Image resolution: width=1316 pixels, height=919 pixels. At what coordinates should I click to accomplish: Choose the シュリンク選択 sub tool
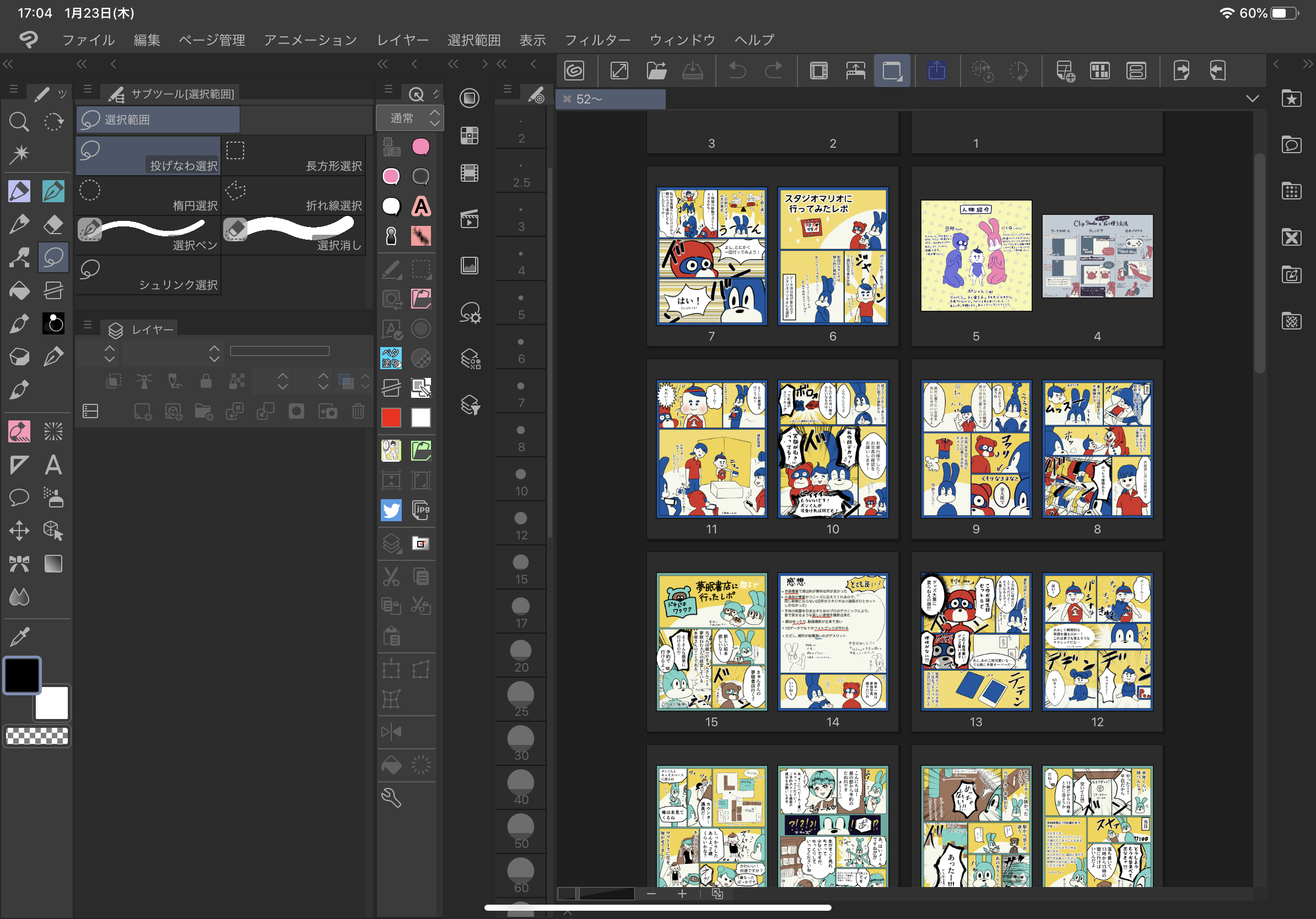click(x=148, y=275)
